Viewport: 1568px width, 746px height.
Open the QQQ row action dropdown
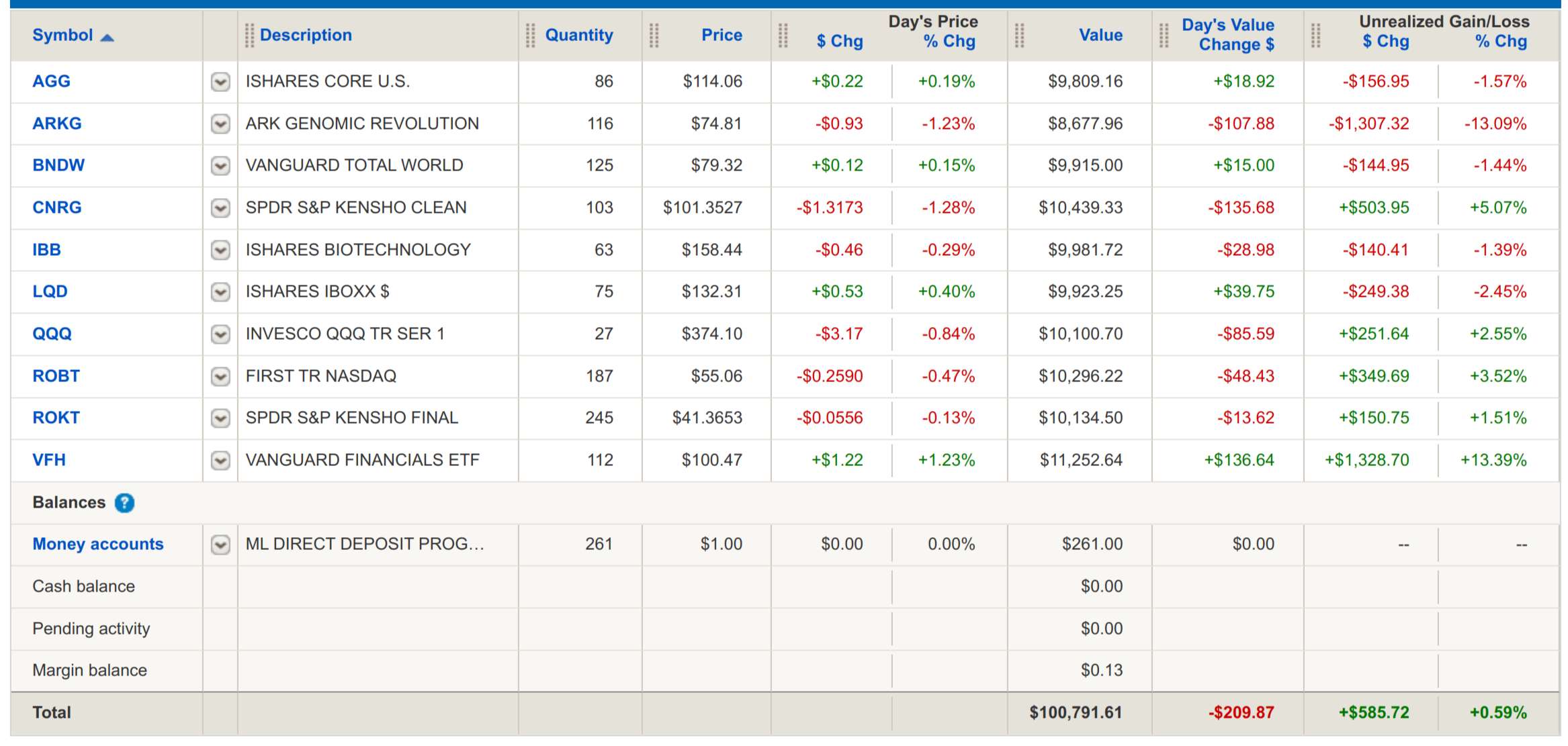pyautogui.click(x=220, y=334)
